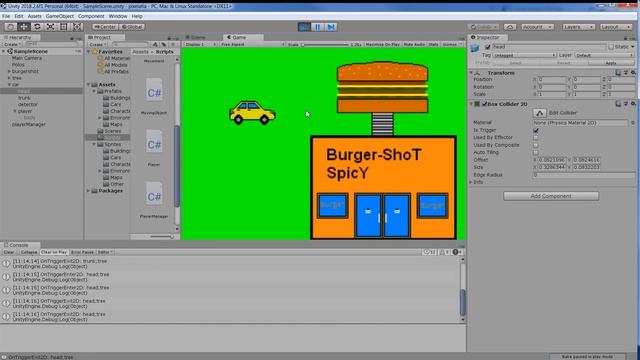Click the Play button

tap(304, 27)
